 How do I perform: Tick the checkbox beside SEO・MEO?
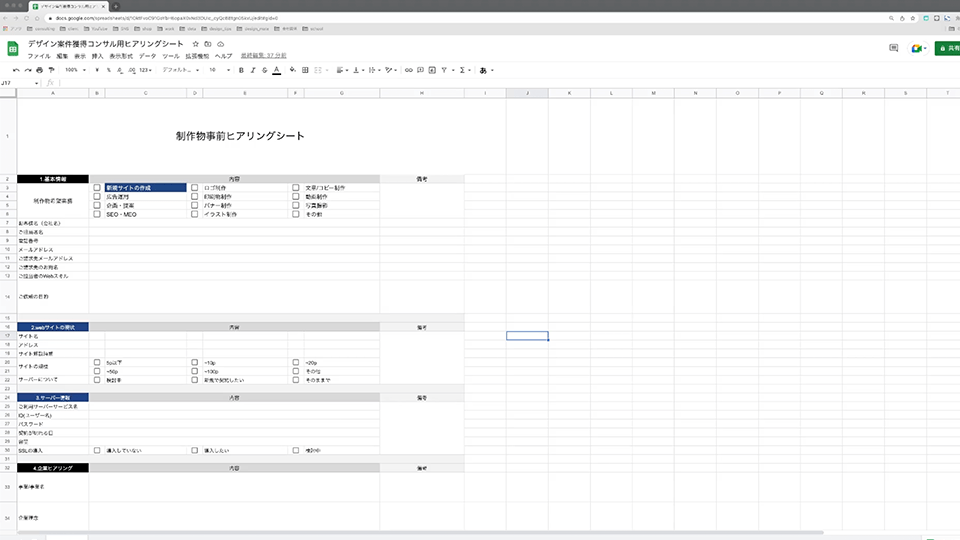point(97,215)
